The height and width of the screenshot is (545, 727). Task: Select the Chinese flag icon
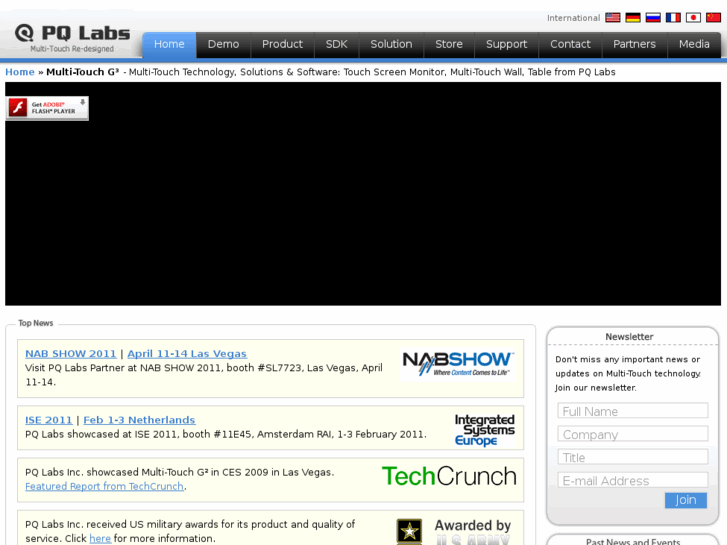[713, 18]
